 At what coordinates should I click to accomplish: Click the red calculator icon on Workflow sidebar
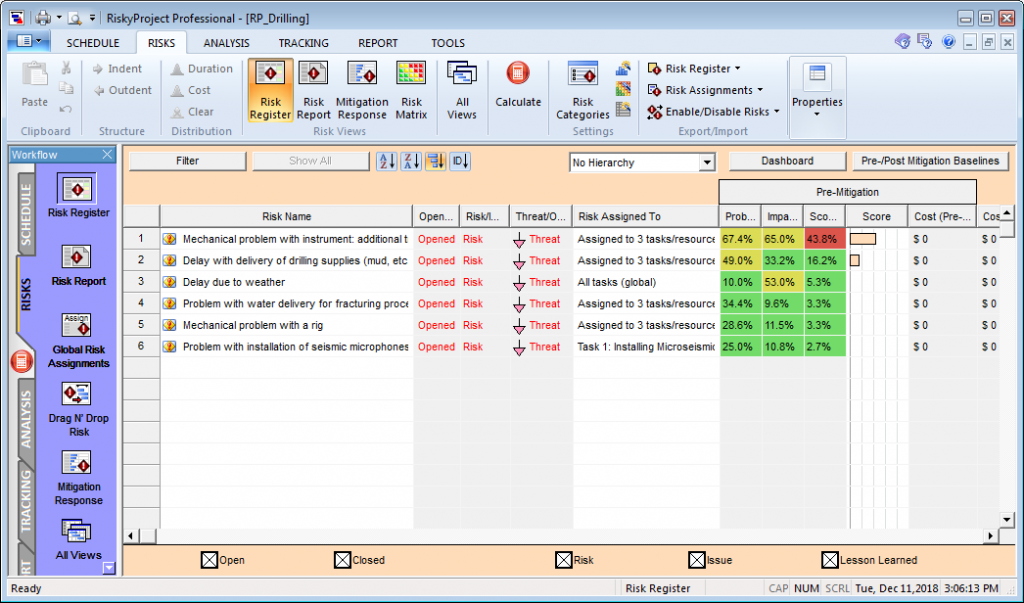[x=22, y=361]
